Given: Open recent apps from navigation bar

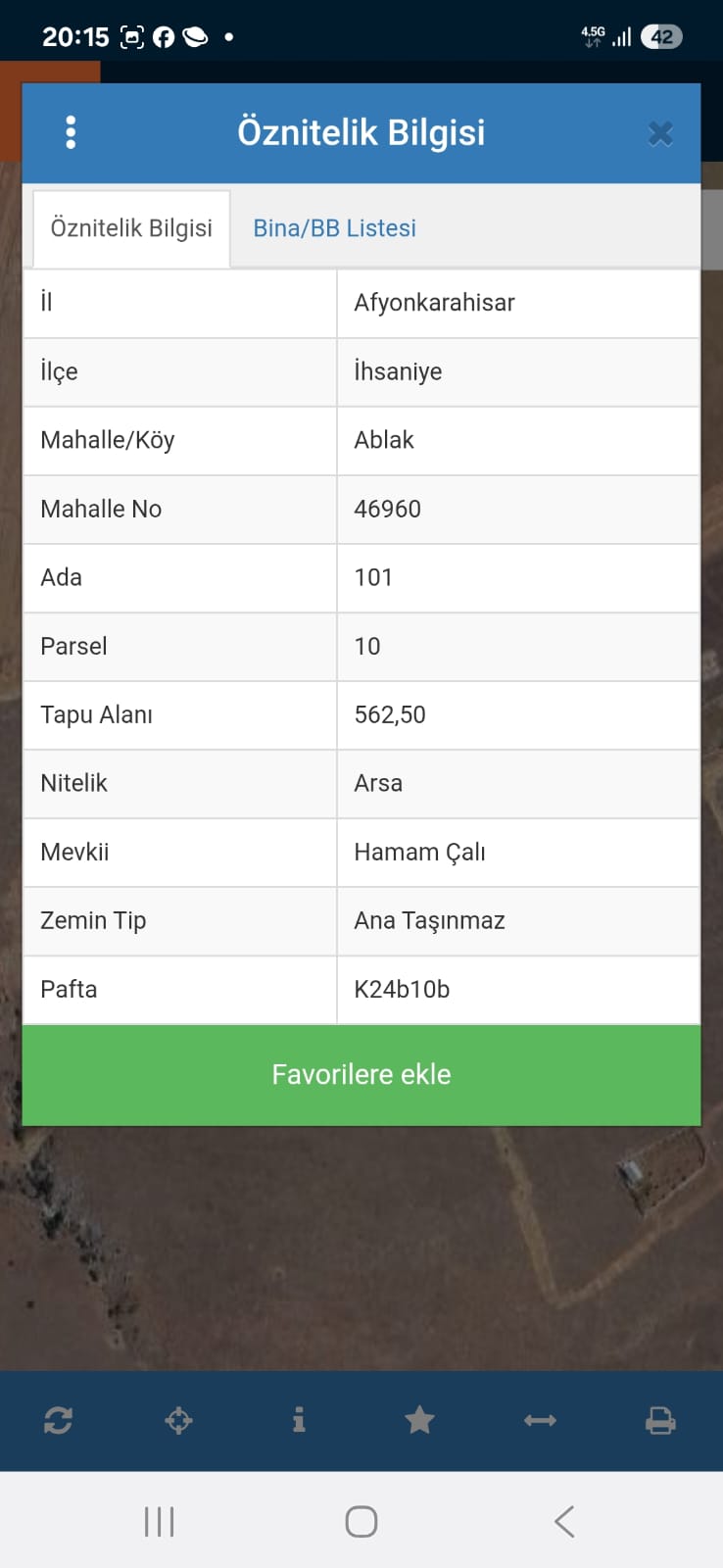Looking at the screenshot, I should click(x=159, y=1522).
